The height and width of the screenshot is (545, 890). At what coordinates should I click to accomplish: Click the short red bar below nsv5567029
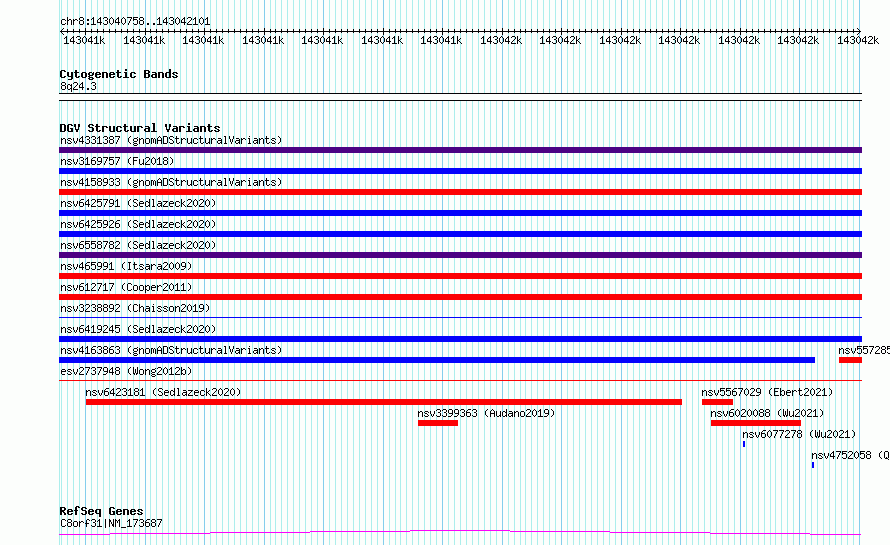point(717,402)
